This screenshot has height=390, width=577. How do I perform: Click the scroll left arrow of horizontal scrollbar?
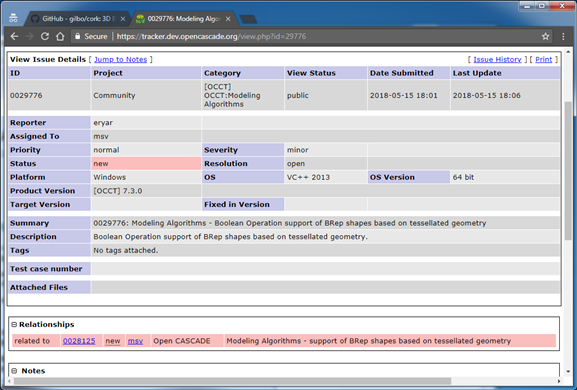pyautogui.click(x=10, y=381)
